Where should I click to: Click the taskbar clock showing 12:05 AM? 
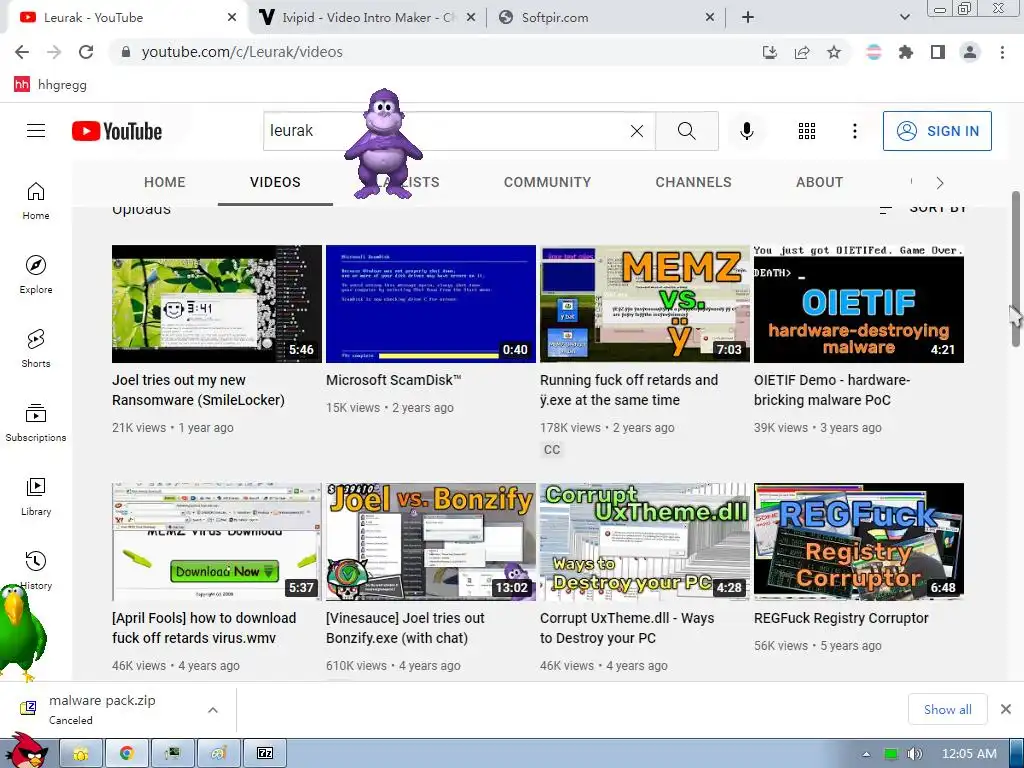click(x=969, y=754)
